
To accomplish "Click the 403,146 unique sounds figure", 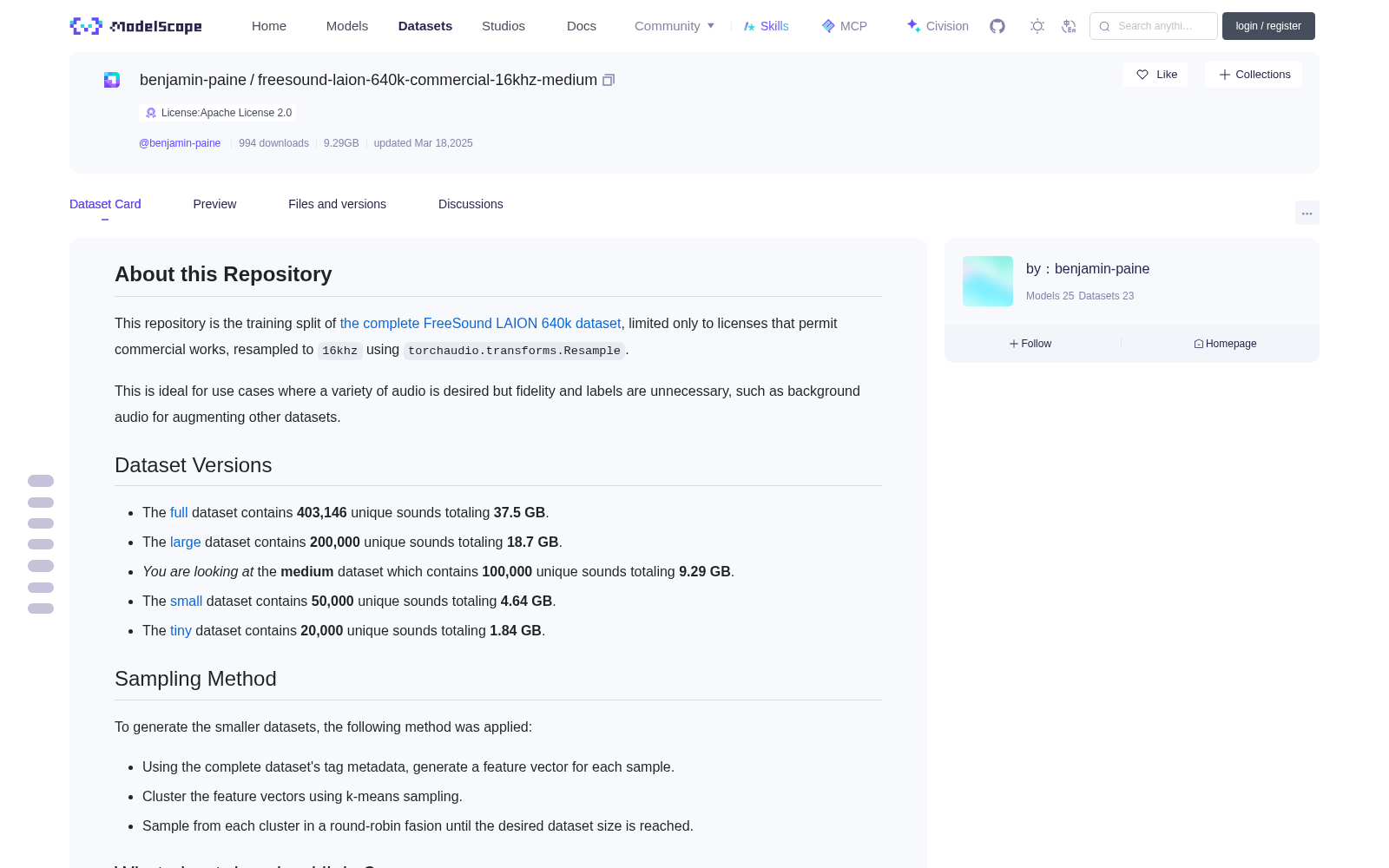I will click(322, 512).
